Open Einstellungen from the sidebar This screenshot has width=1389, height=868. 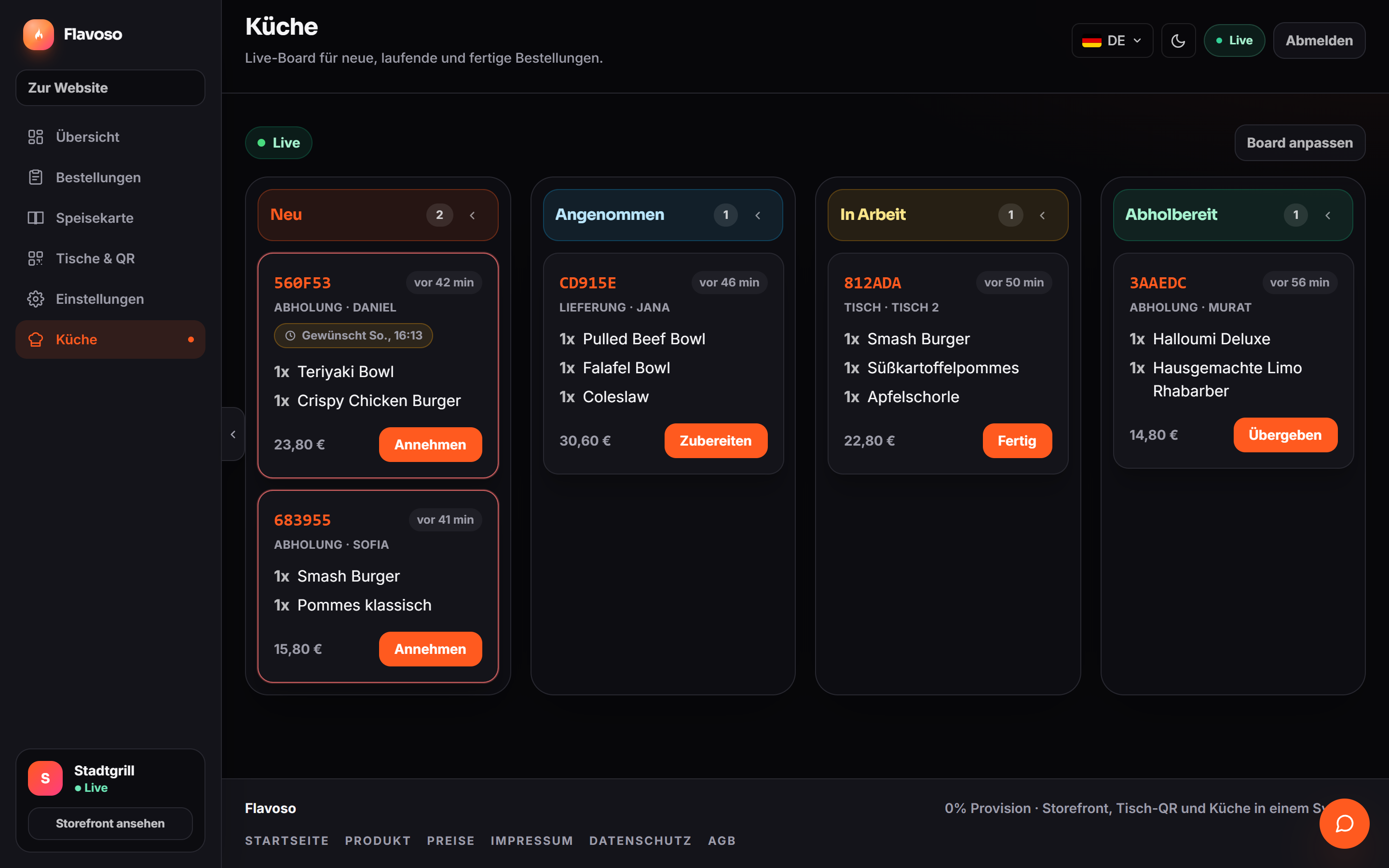[x=110, y=299]
